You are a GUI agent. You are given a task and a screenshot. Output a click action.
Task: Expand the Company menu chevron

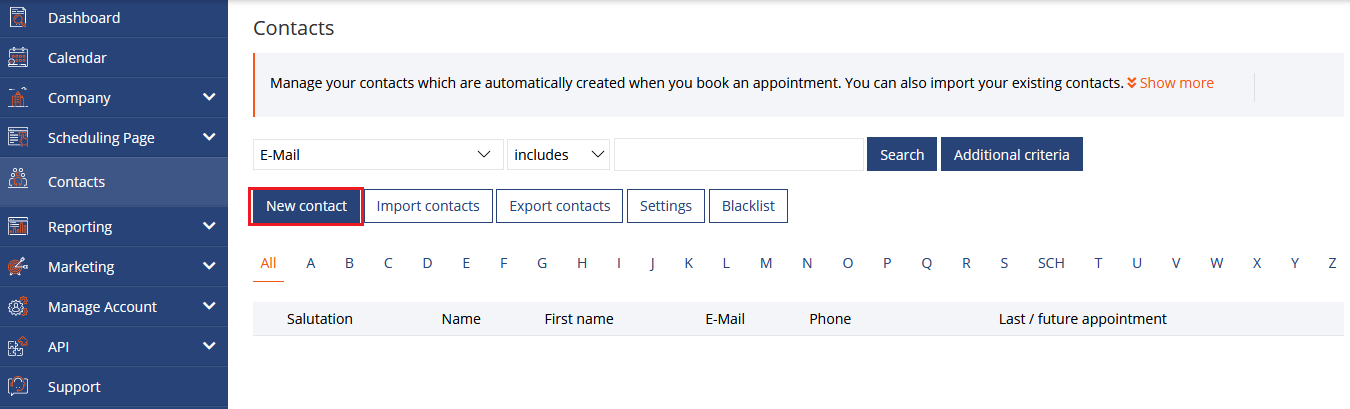pyautogui.click(x=209, y=97)
